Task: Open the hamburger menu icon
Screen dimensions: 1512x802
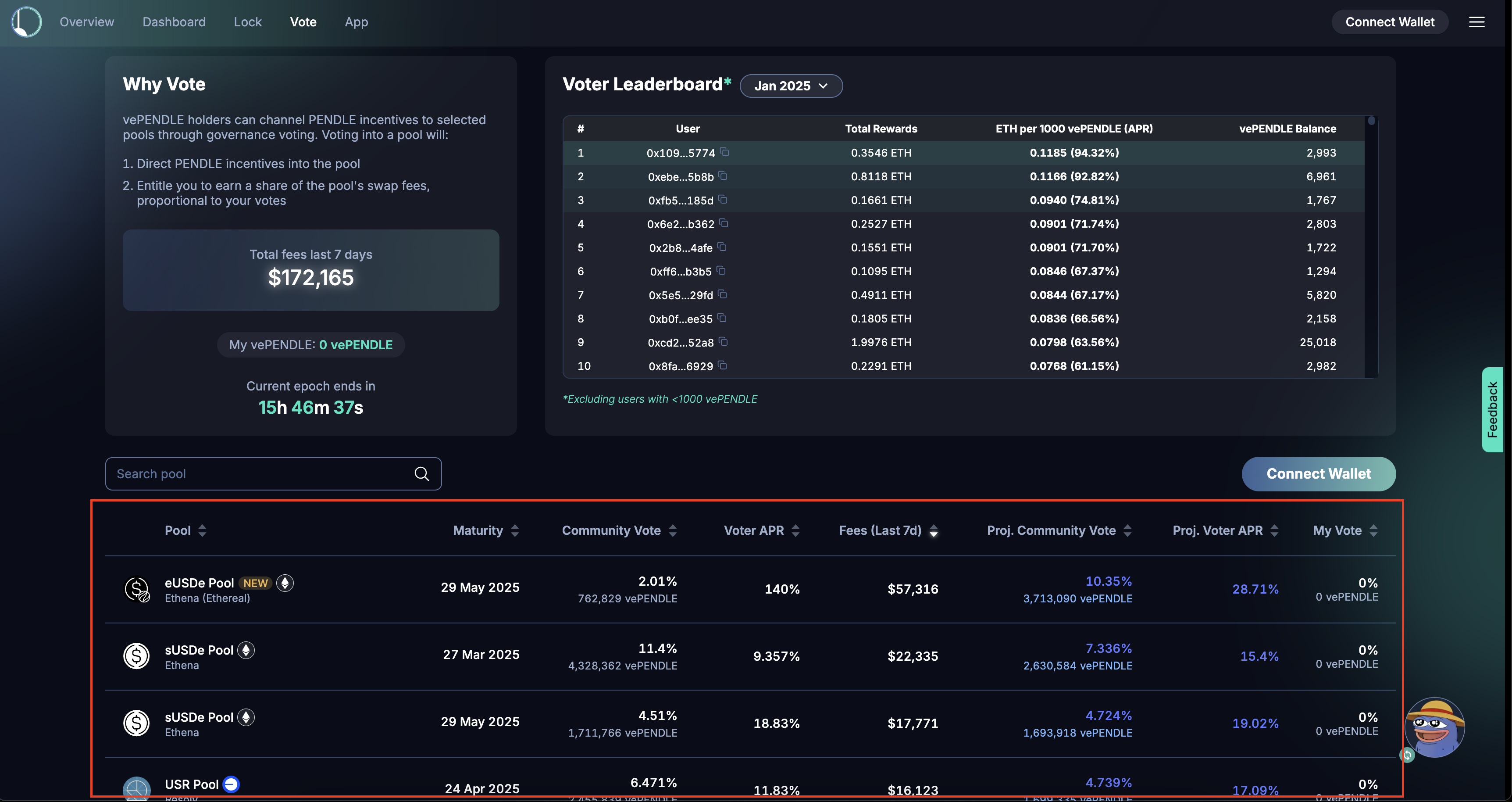Action: (x=1476, y=22)
